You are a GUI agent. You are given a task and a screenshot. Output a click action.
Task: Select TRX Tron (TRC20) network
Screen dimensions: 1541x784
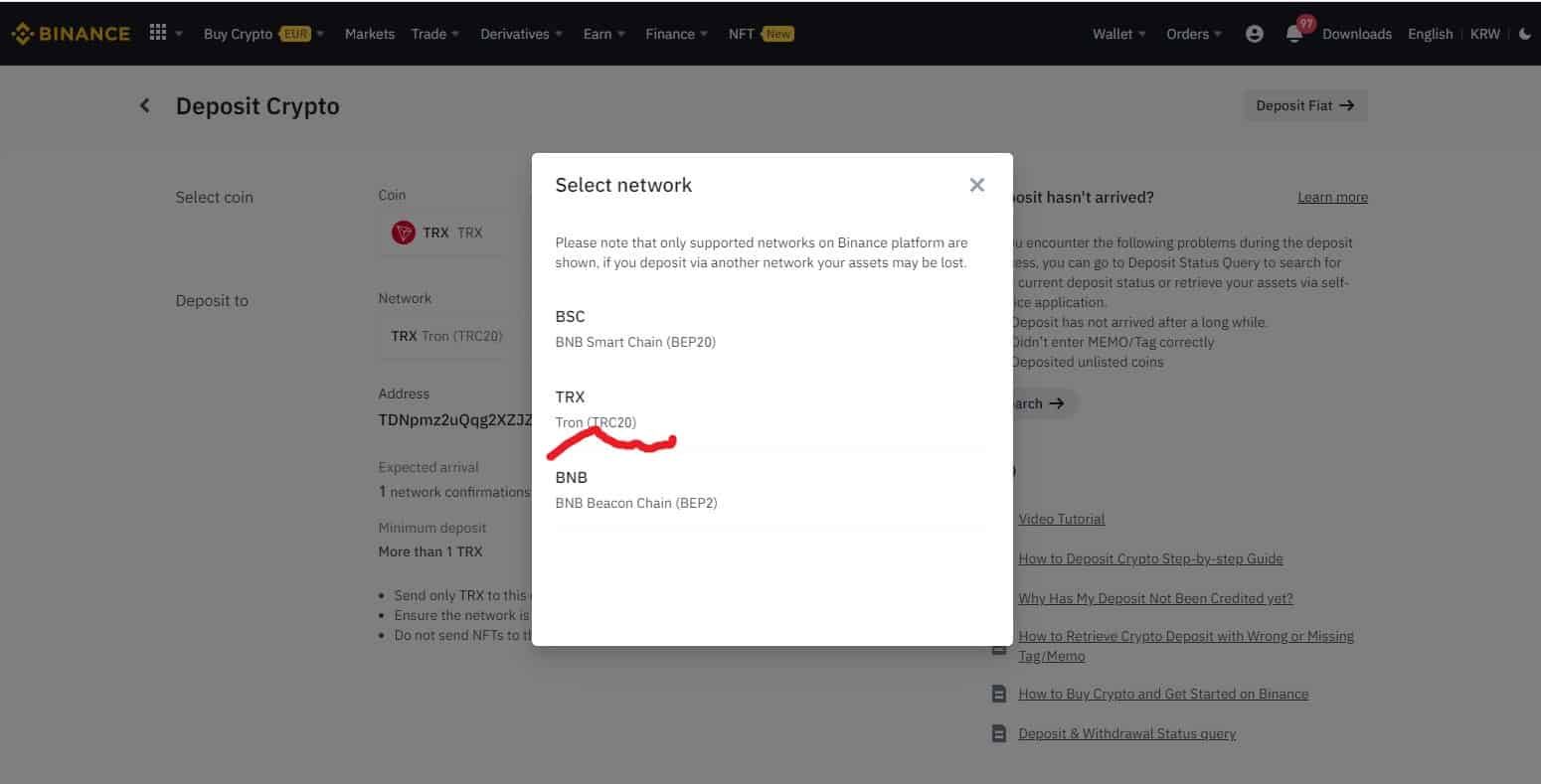tap(596, 409)
